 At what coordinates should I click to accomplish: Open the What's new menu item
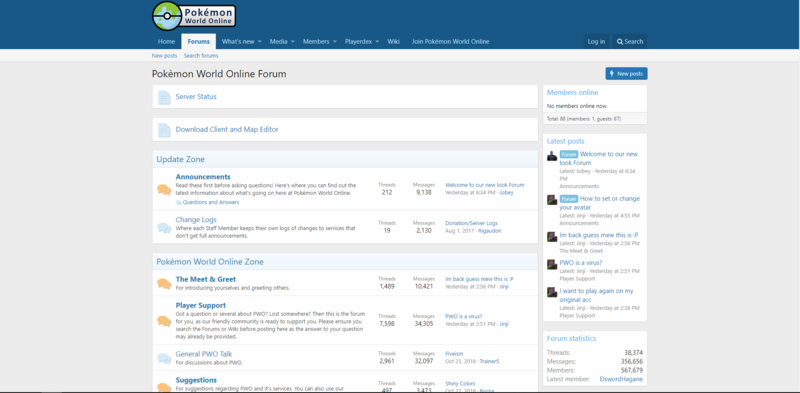point(238,42)
